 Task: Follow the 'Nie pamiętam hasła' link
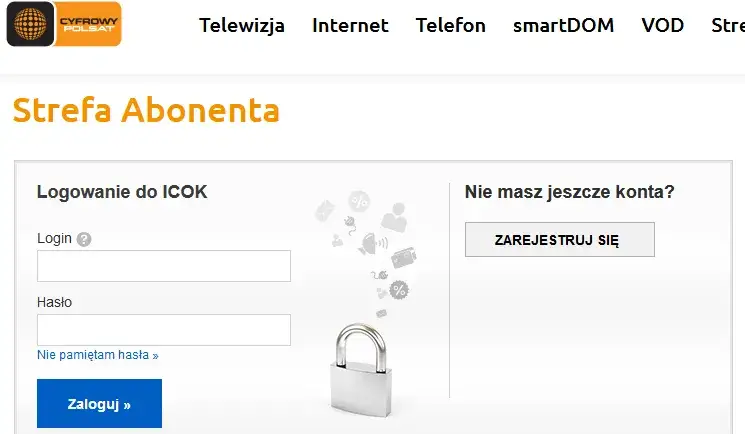(x=98, y=355)
